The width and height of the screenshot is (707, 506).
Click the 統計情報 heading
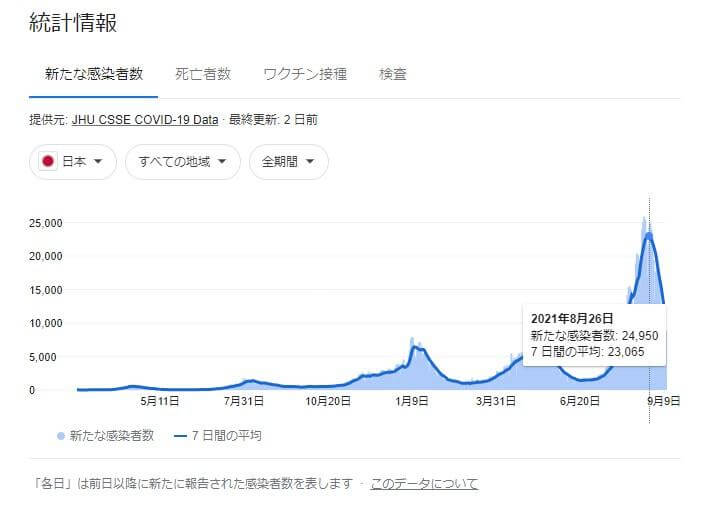tap(73, 23)
